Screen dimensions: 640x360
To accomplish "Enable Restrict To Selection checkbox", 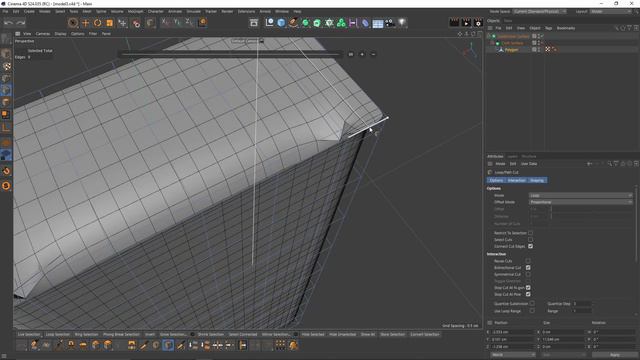I will pos(530,233).
